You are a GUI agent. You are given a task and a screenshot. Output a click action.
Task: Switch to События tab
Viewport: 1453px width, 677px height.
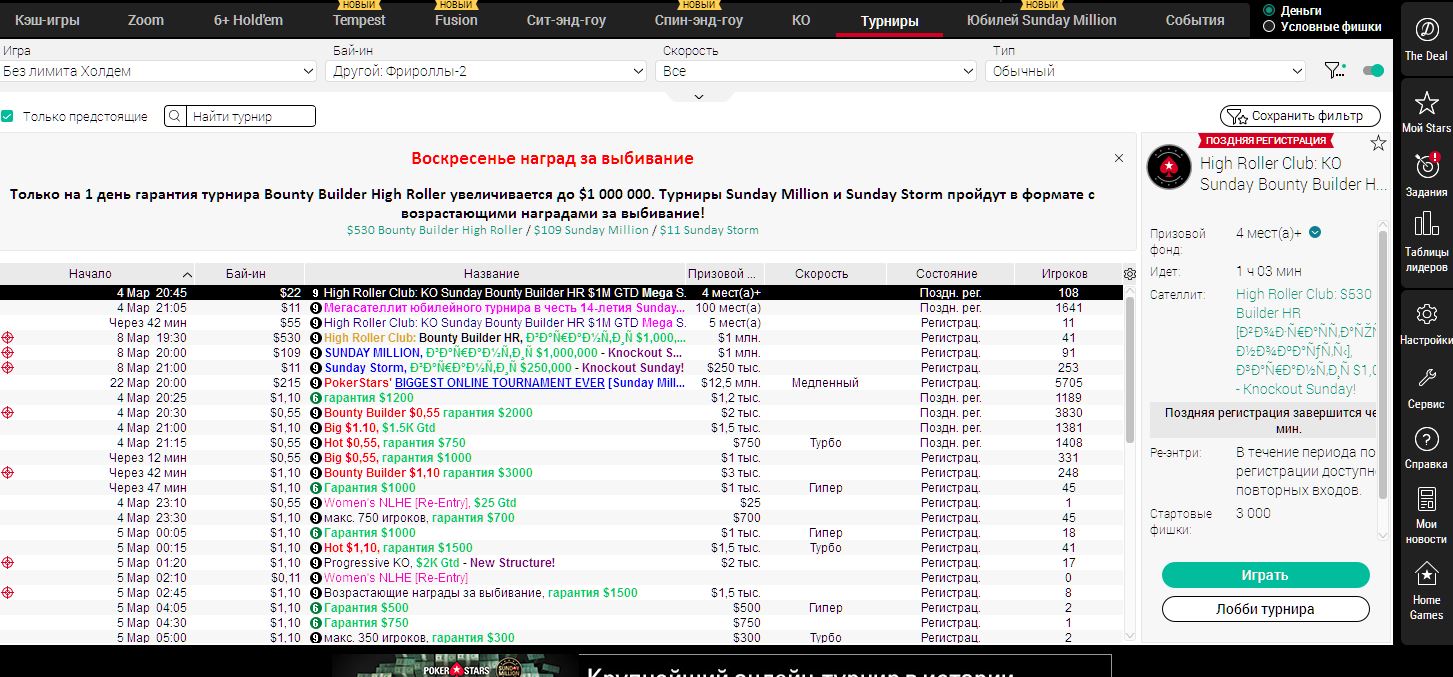click(1194, 20)
